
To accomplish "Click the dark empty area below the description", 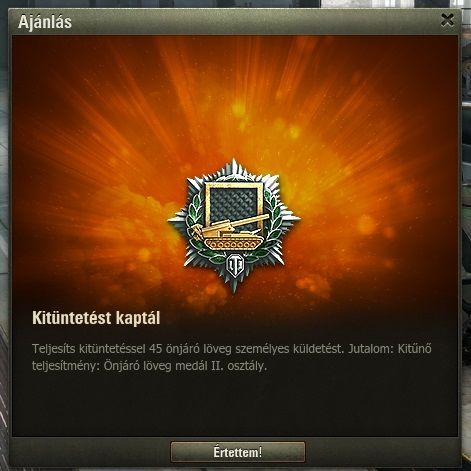I will coord(235,405).
